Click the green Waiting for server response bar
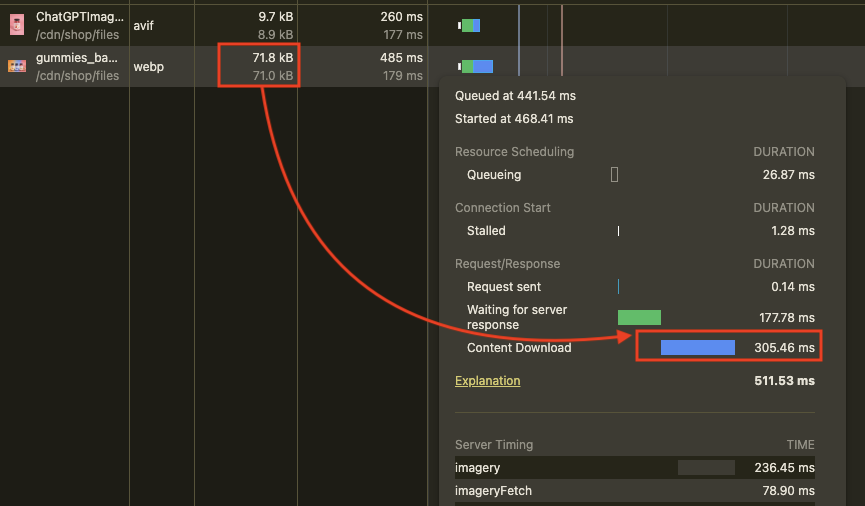865x506 pixels. (639, 317)
